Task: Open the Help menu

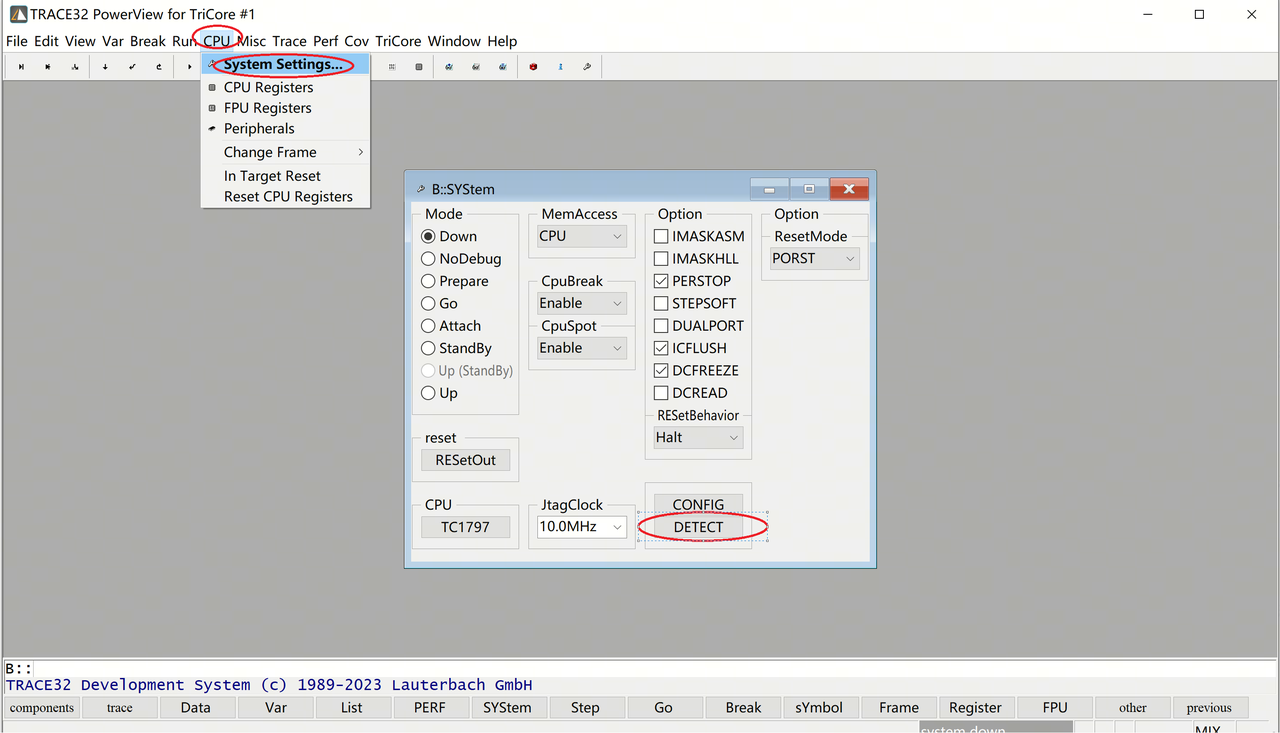Action: 502,41
